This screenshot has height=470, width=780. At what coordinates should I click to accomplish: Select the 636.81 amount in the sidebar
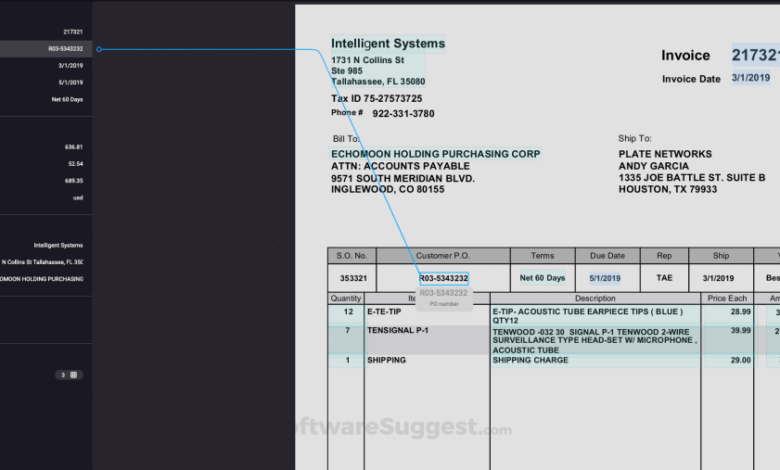(x=74, y=147)
